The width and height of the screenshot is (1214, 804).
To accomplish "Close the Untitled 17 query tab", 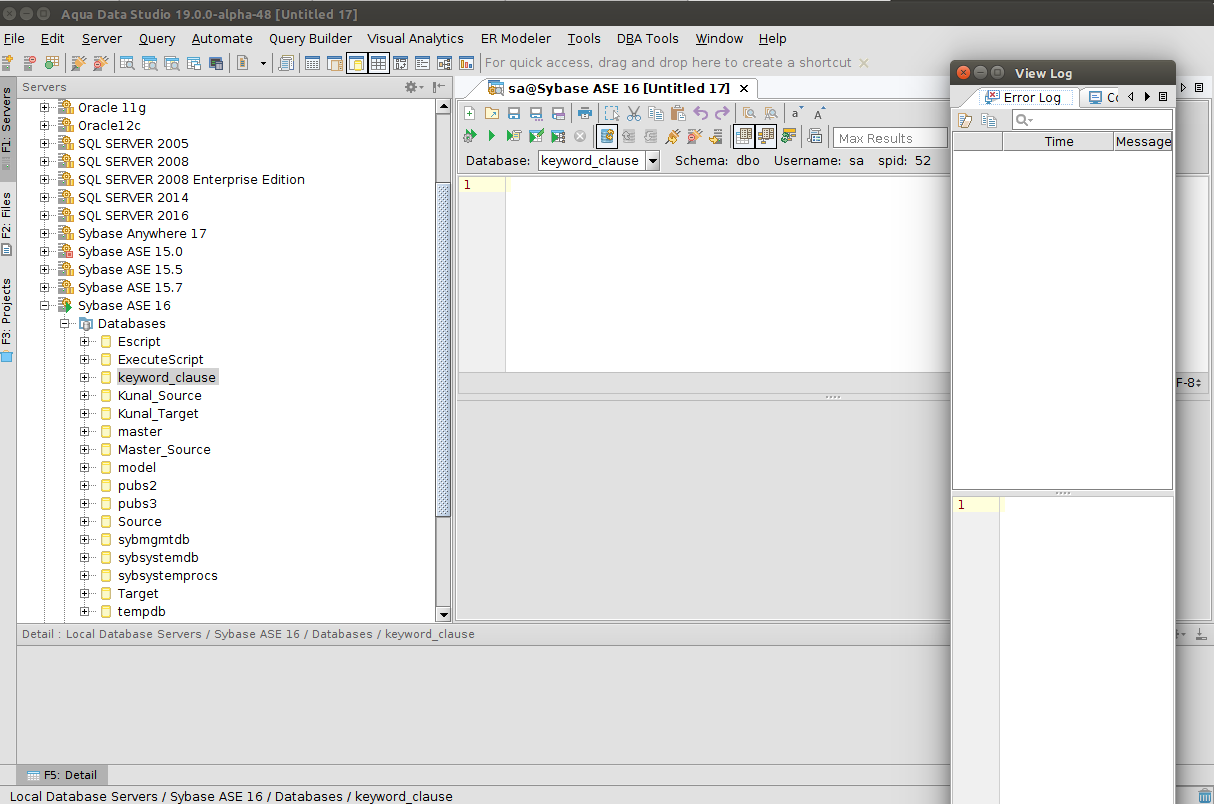I will point(744,88).
